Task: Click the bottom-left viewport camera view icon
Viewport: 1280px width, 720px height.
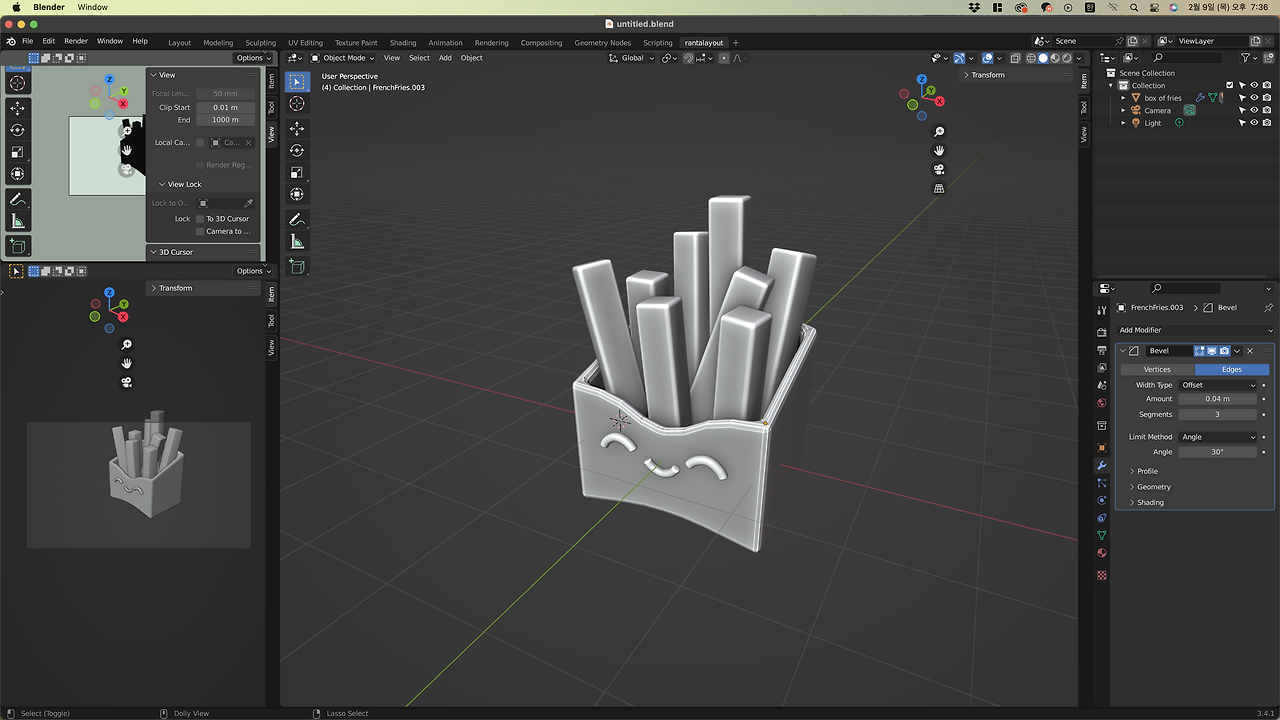Action: 127,382
